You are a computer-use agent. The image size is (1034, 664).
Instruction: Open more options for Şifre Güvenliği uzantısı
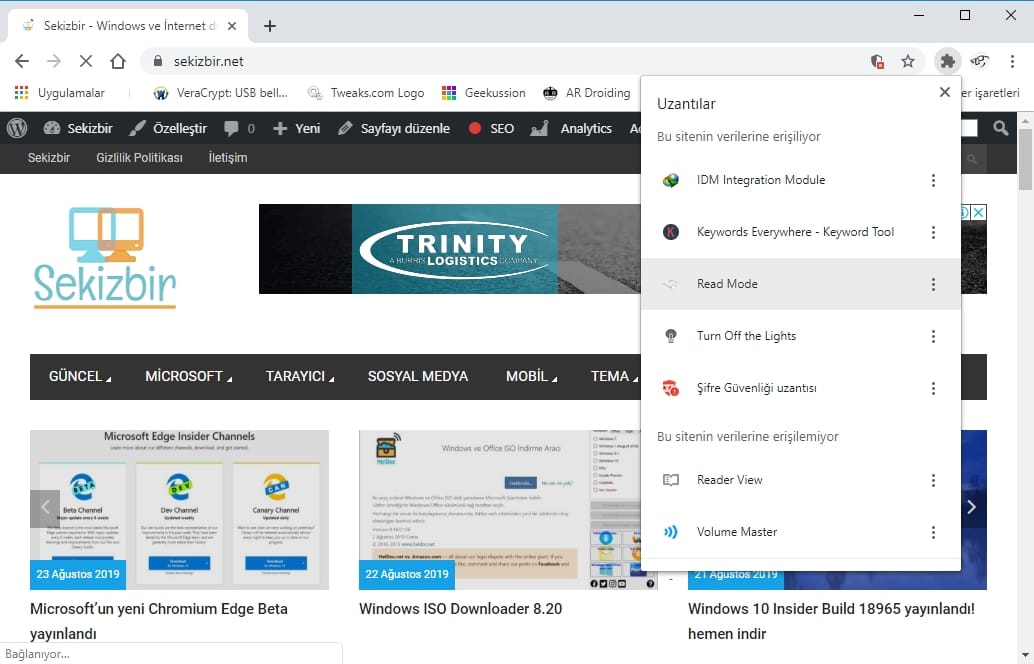(x=933, y=388)
